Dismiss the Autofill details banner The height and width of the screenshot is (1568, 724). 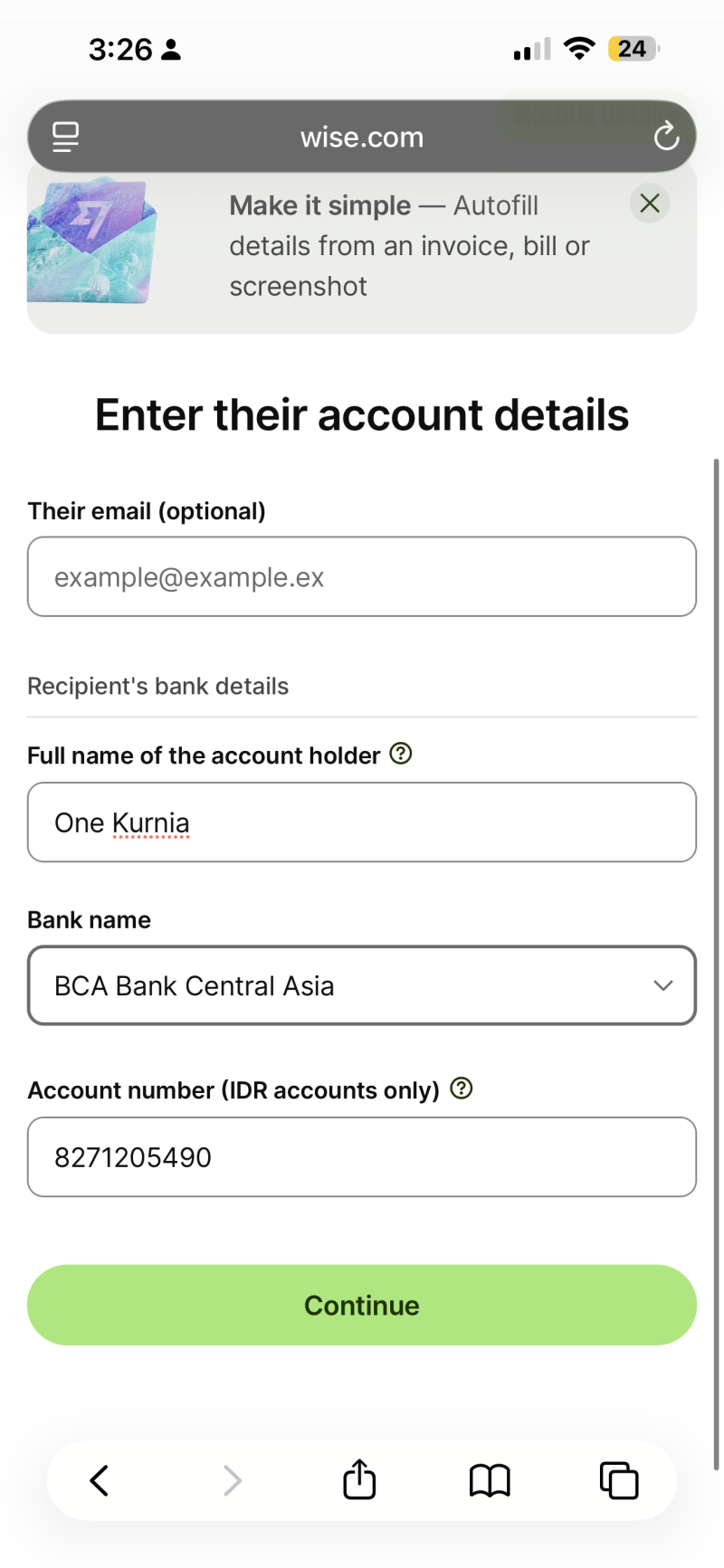tap(650, 203)
